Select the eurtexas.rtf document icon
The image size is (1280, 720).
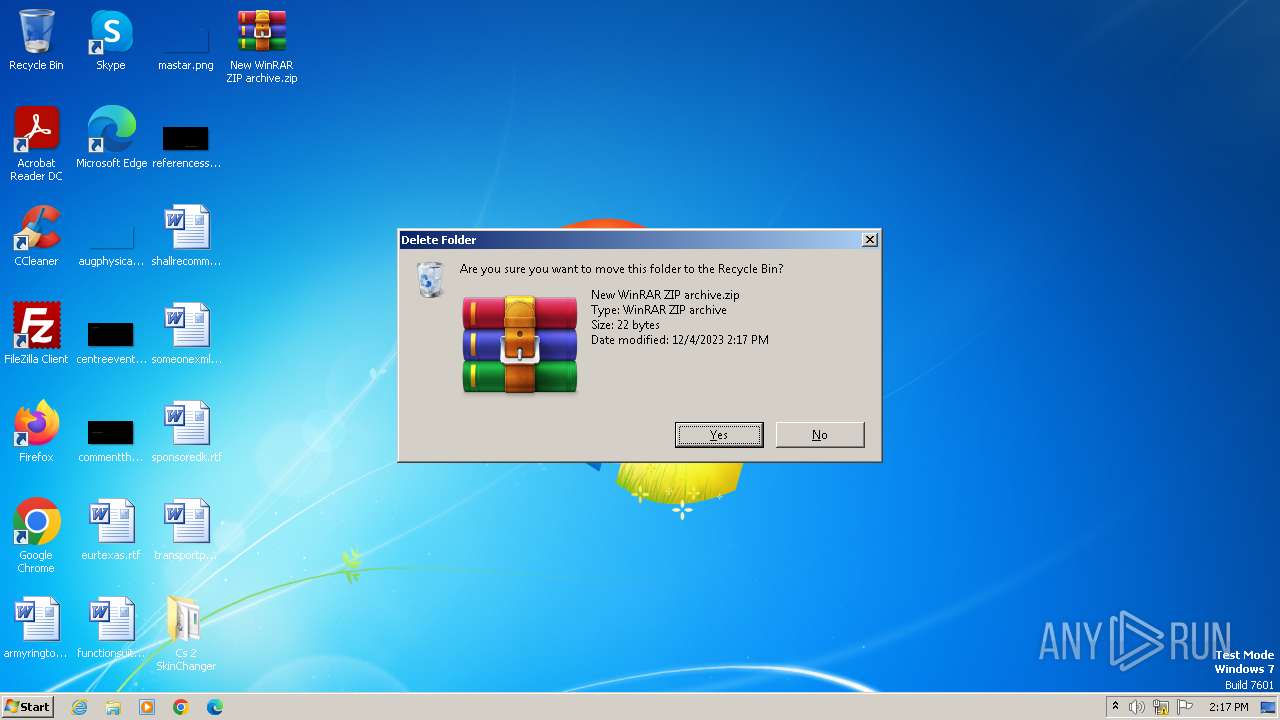pos(111,531)
